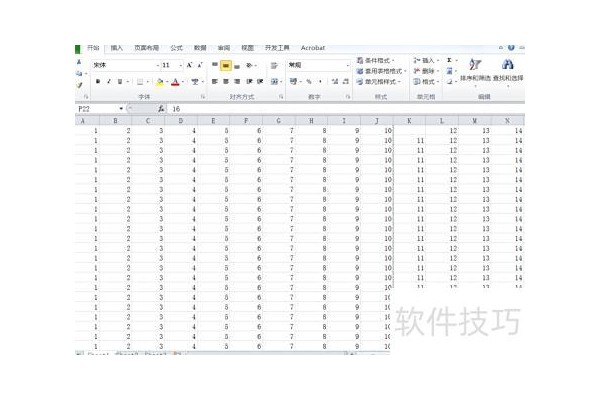The height and width of the screenshot is (400, 600).
Task: Switch to the 审阅 (Review) tab
Action: coord(224,48)
